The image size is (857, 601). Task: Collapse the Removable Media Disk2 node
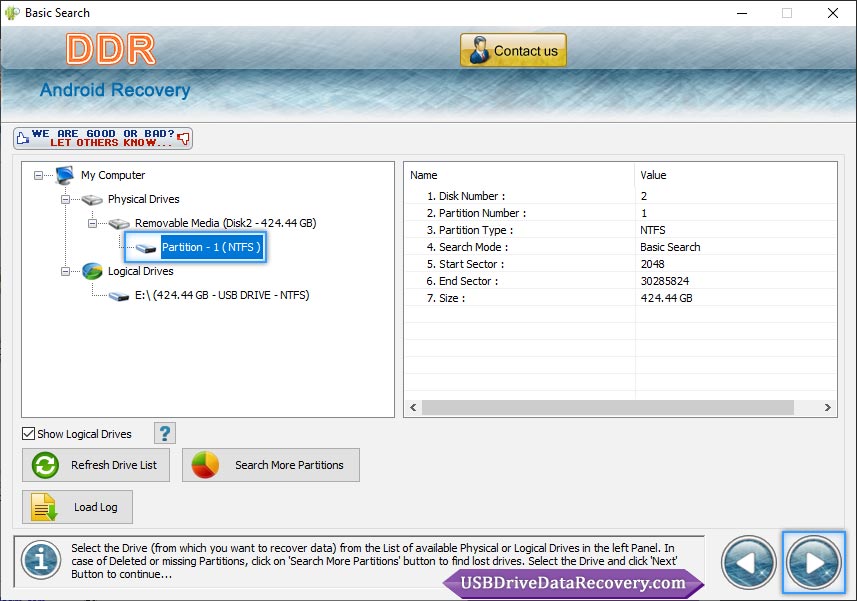[x=92, y=223]
